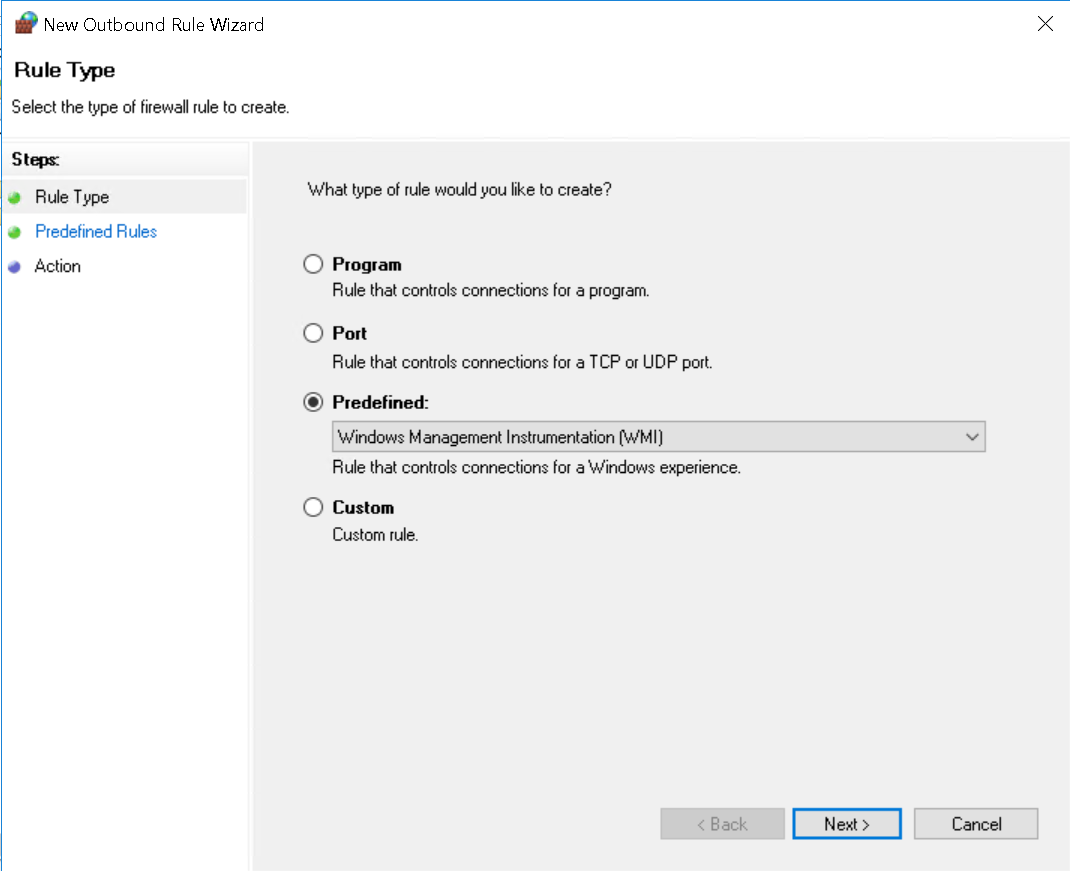
Task: Go to the Rule Type step
Action: click(x=72, y=197)
